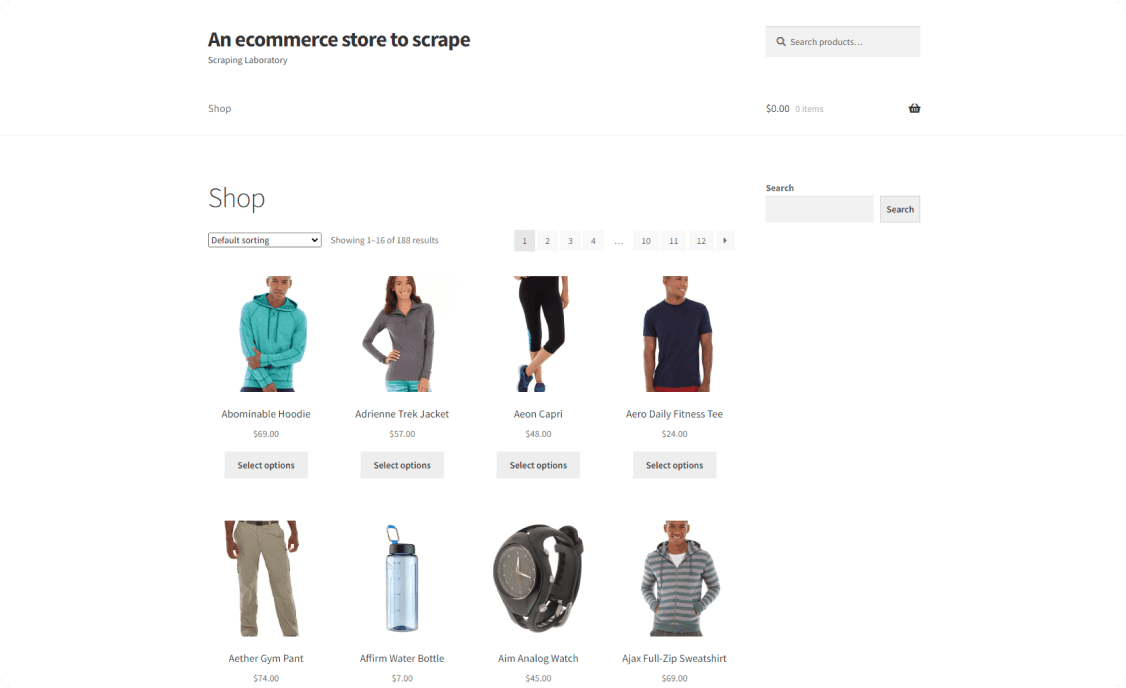This screenshot has height=688, width=1126.
Task: Go to page 4 of results
Action: tap(593, 241)
